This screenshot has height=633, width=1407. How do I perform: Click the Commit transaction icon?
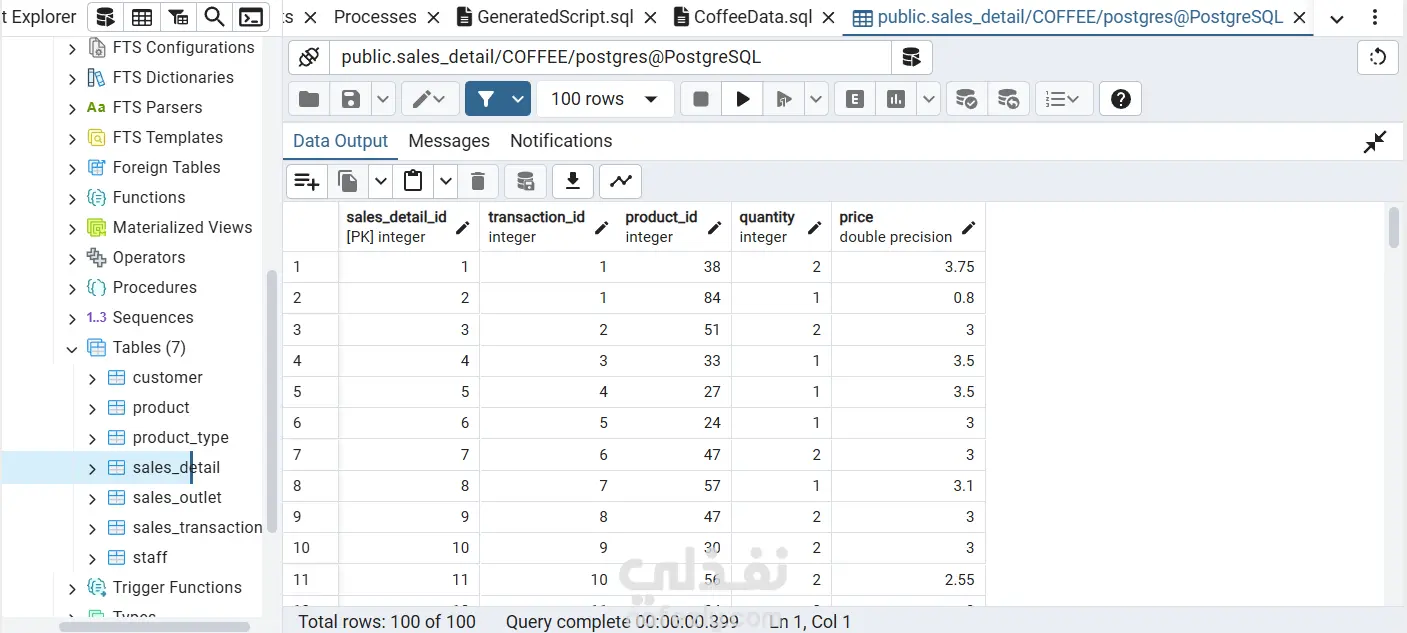[x=966, y=99]
